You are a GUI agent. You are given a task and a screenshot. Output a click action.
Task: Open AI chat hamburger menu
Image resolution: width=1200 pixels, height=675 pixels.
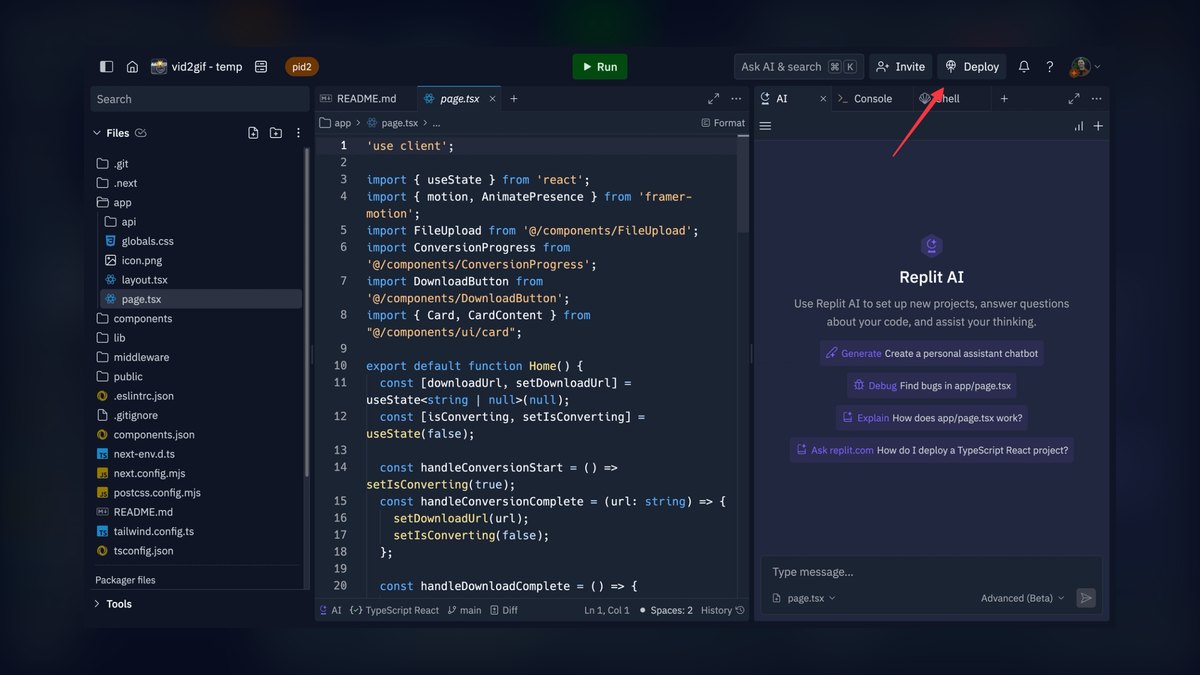[x=766, y=126]
